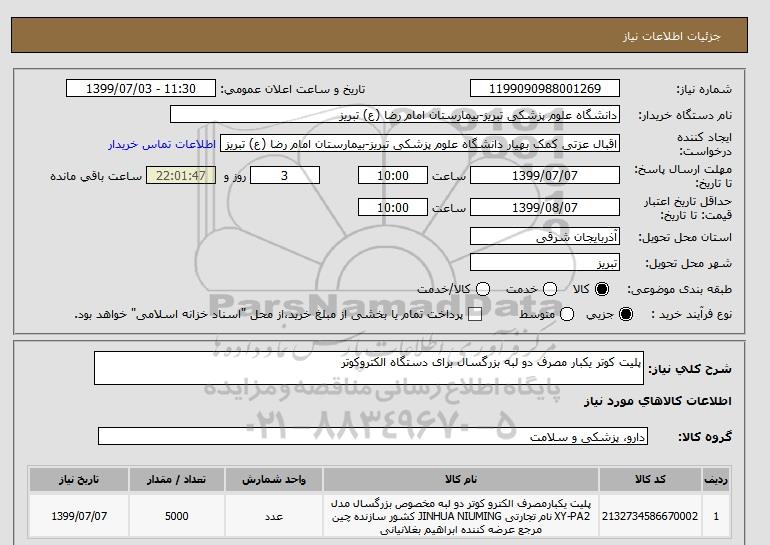The height and width of the screenshot is (545, 770).
Task: Click the product name cell JINHUA NIUMING
Action: 461,516
